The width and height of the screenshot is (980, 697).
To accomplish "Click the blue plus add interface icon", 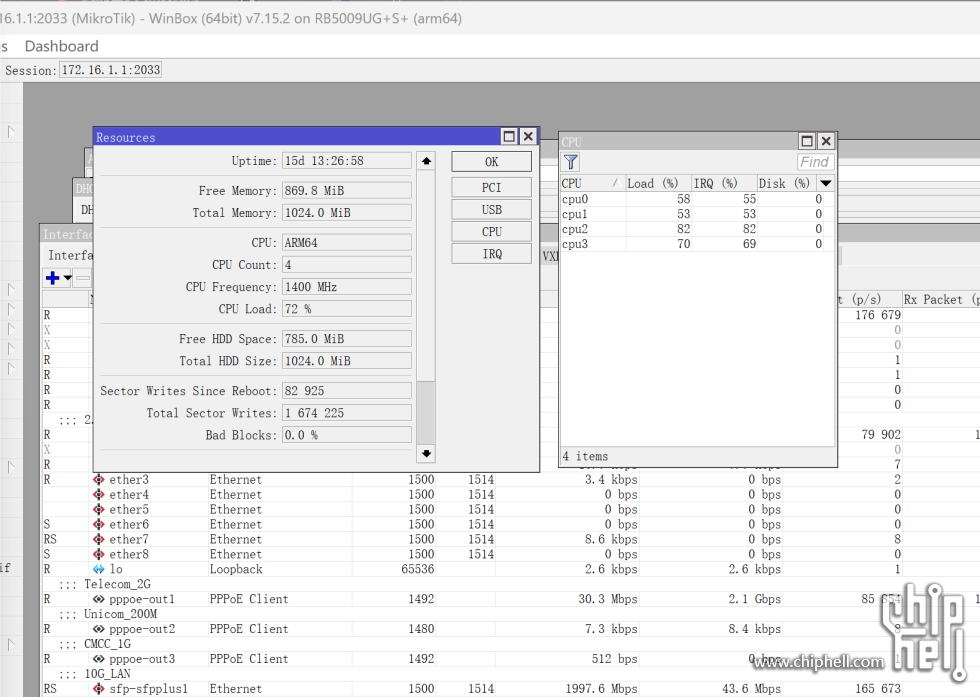I will (x=53, y=278).
